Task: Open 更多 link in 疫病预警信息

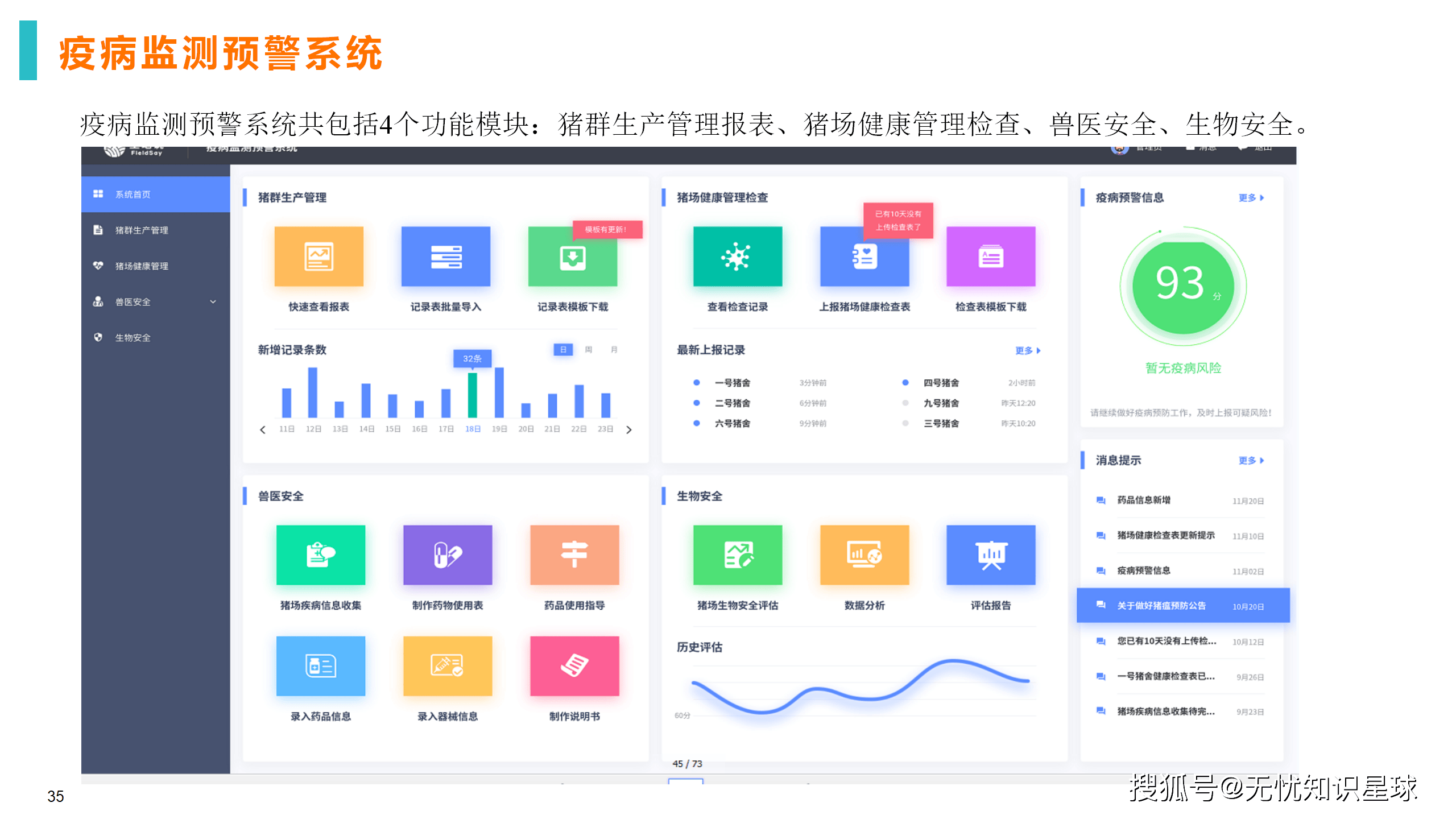Action: (1251, 198)
